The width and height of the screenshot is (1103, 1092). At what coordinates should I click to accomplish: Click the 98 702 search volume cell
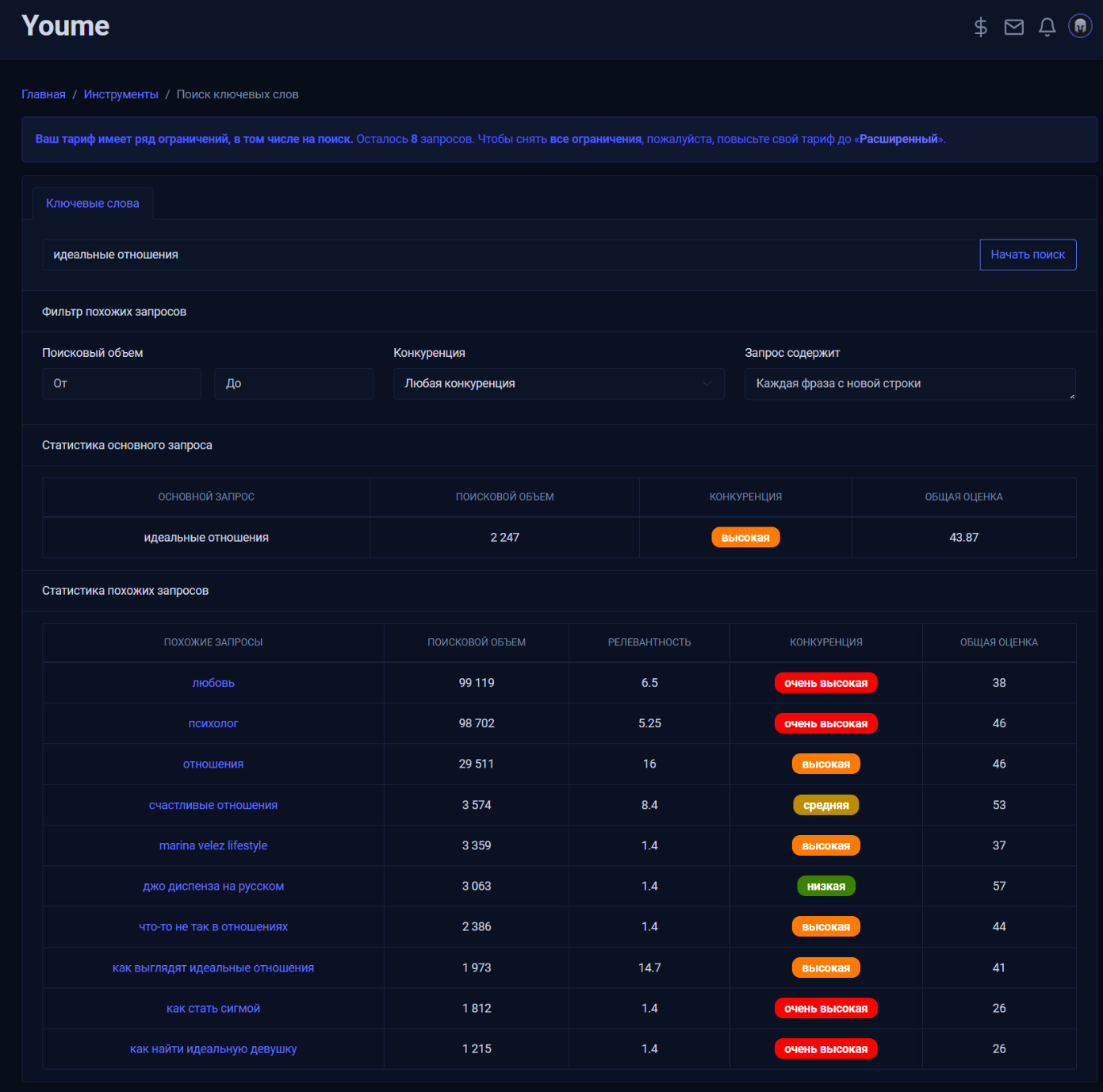[x=477, y=723]
